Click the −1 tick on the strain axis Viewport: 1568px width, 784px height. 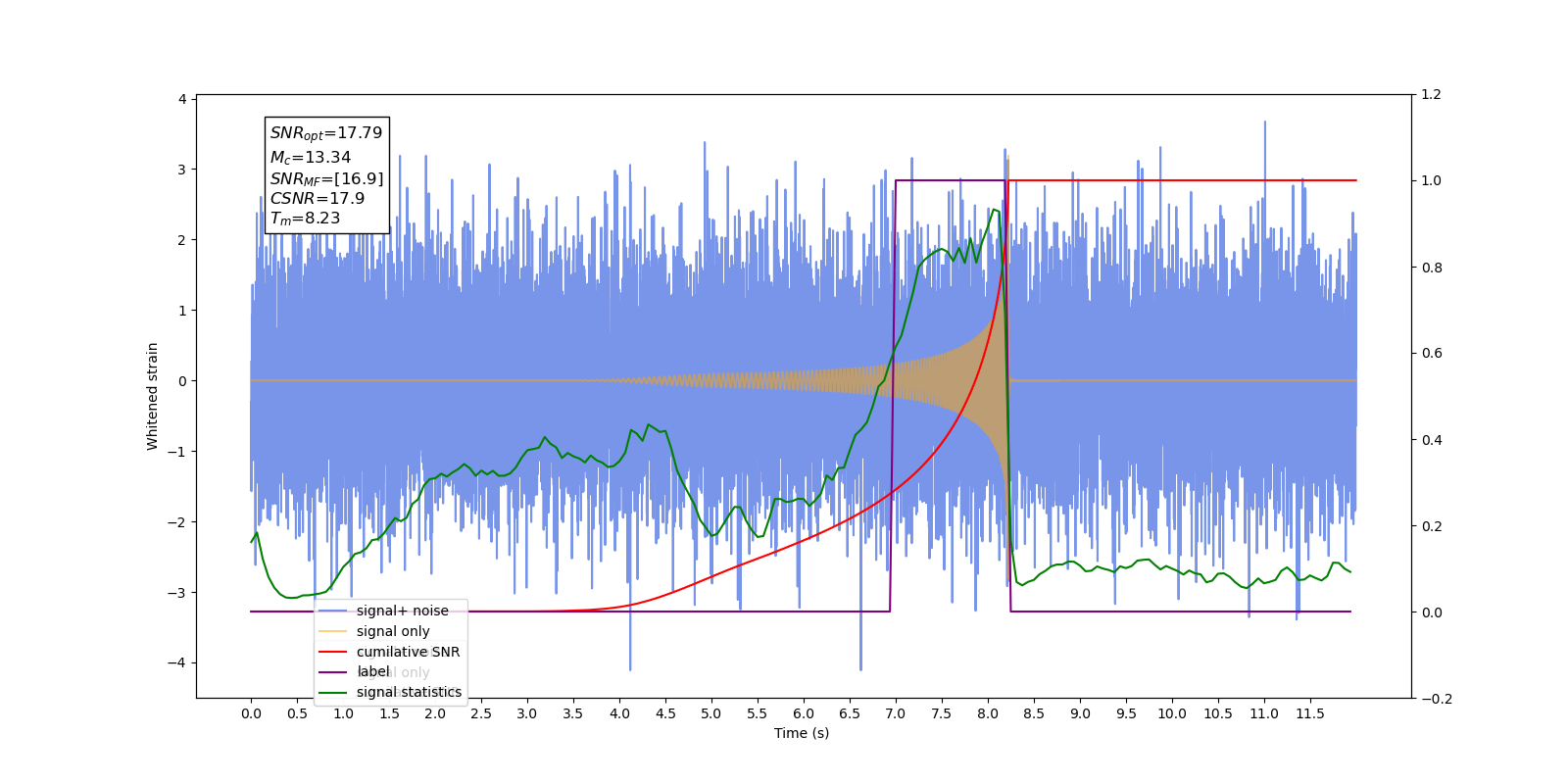coord(176,452)
